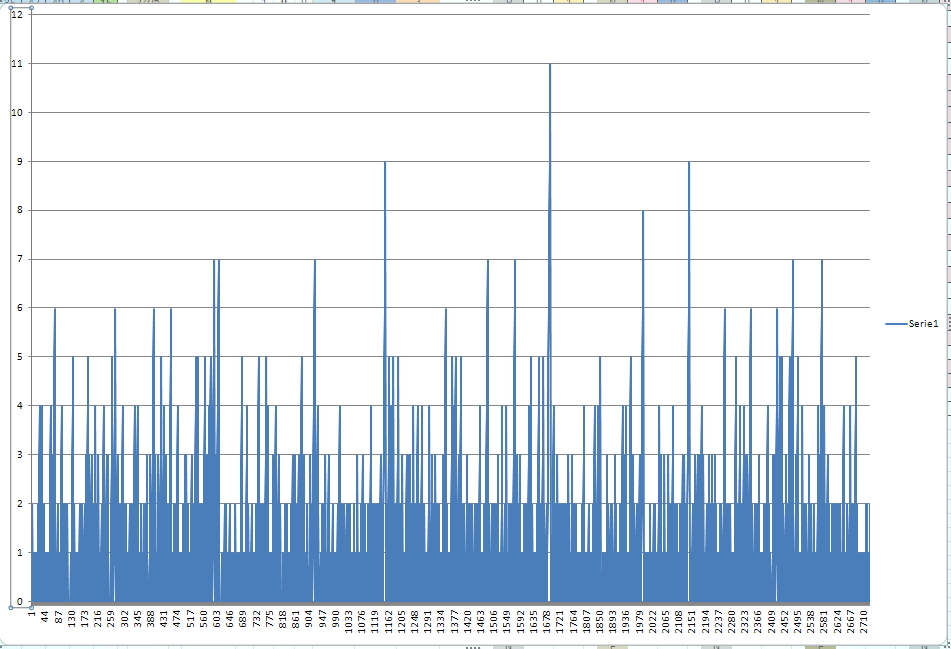The image size is (951, 649).
Task: Click the y-axis label 5
Action: tap(20, 357)
